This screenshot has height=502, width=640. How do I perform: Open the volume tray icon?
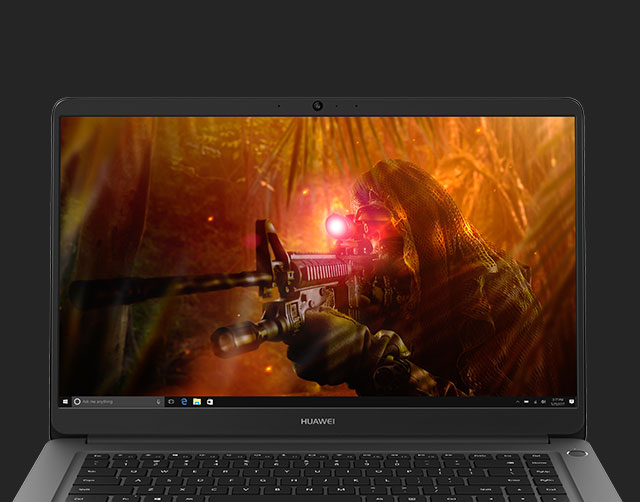click(543, 402)
